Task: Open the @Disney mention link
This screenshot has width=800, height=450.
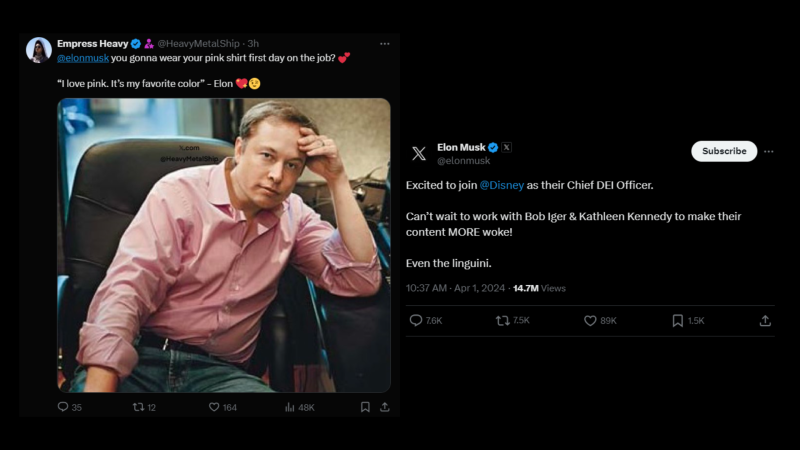Action: [x=502, y=186]
